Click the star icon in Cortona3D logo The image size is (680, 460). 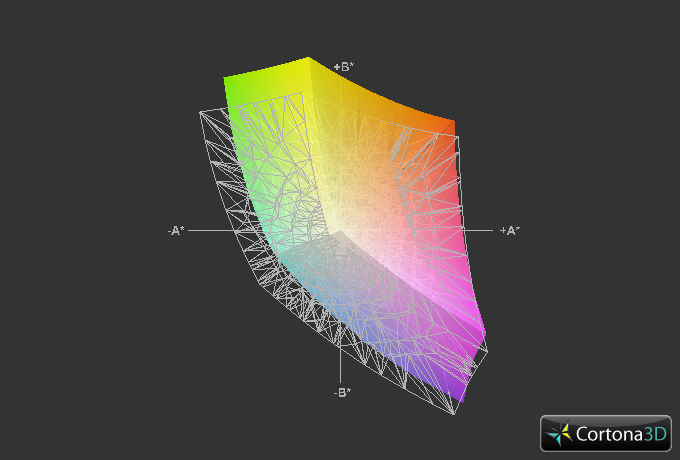(559, 434)
